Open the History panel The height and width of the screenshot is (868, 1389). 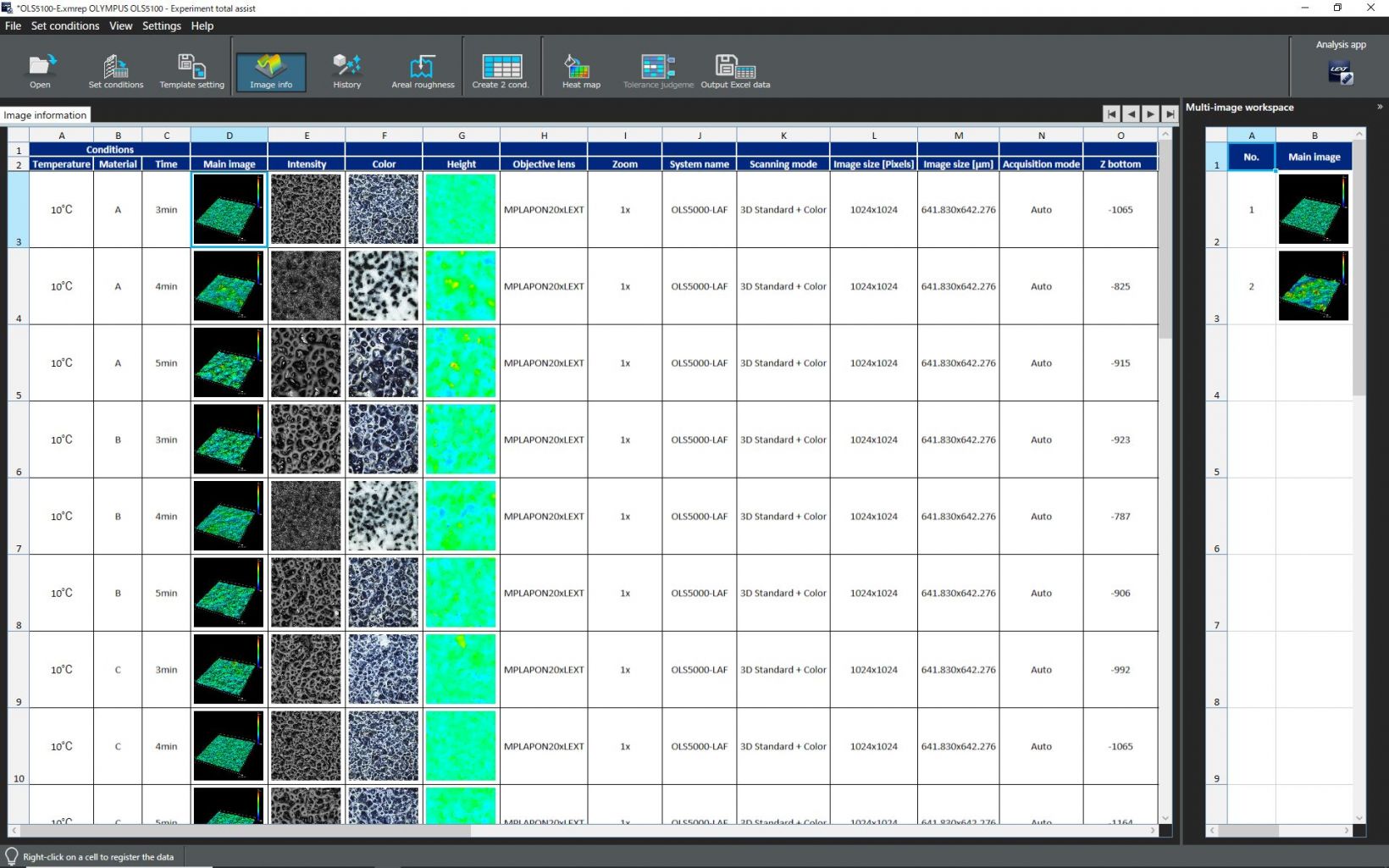(346, 68)
